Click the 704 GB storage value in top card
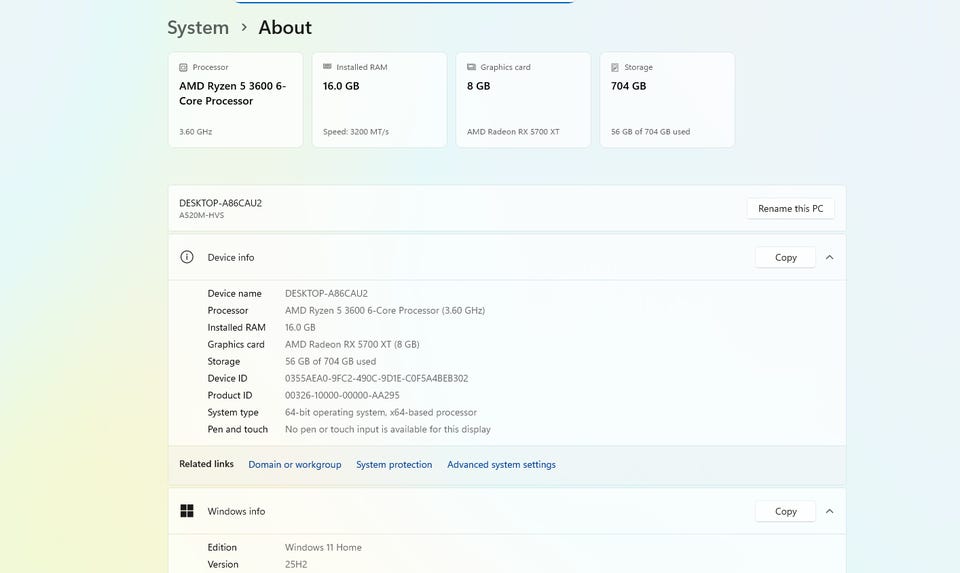The height and width of the screenshot is (573, 960). tap(629, 86)
